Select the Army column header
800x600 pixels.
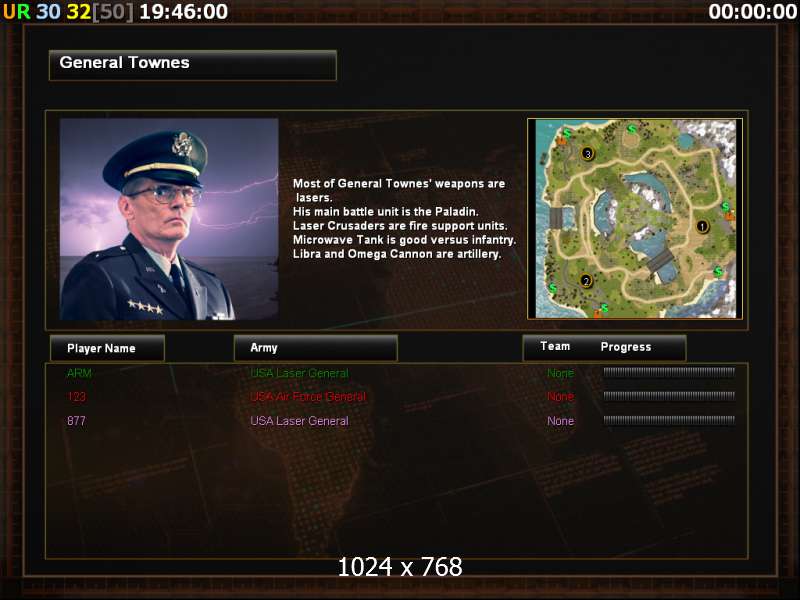coord(315,348)
